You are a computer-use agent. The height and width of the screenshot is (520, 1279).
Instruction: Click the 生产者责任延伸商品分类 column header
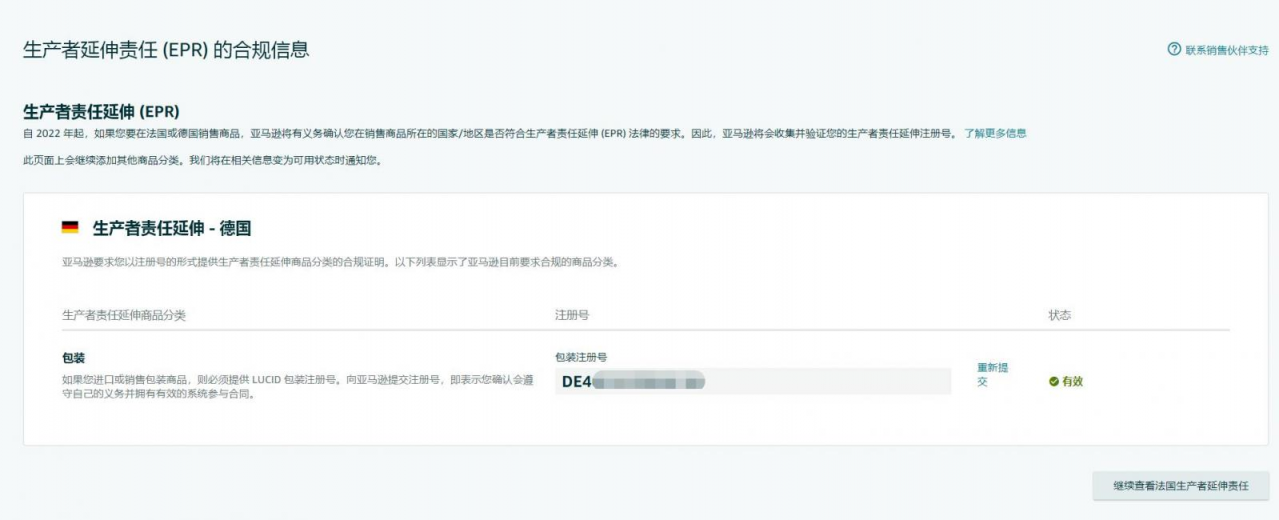pos(124,315)
